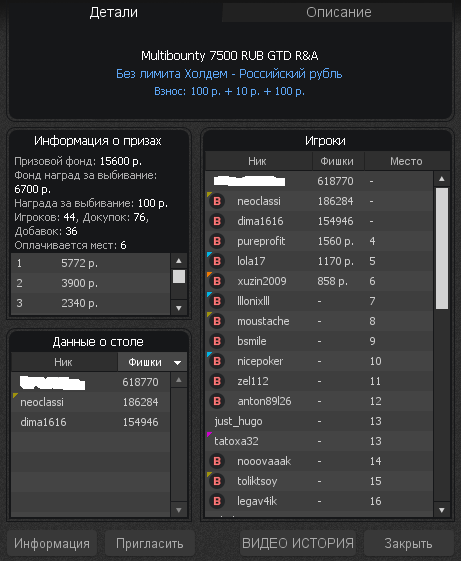This screenshot has height=561, width=461.
Task: Open ВИДЕО ИСТОРИЯ
Action: [x=298, y=543]
